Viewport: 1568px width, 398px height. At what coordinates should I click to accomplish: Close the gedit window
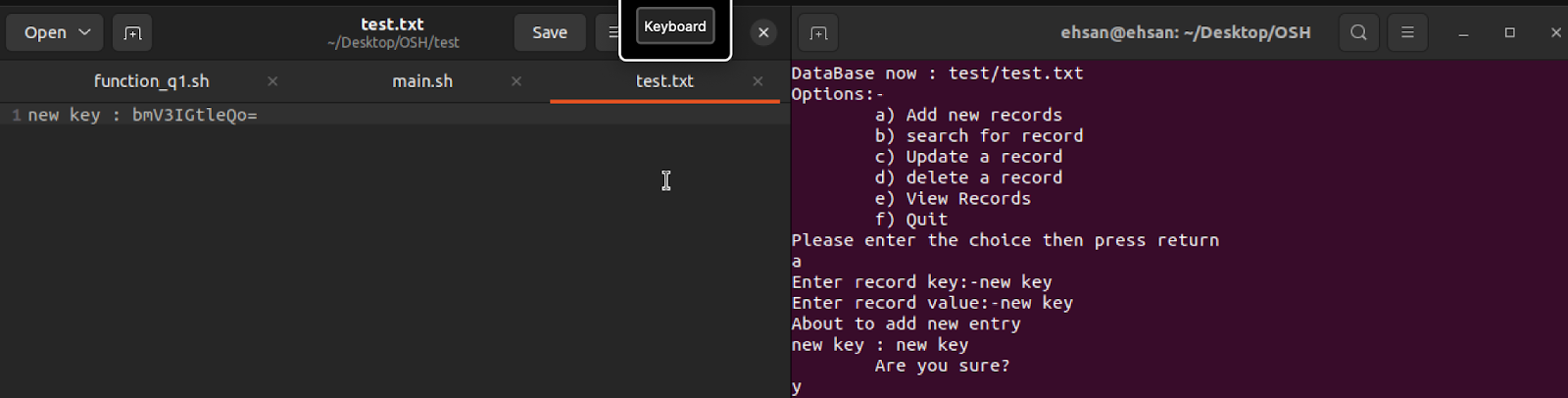pyautogui.click(x=763, y=32)
